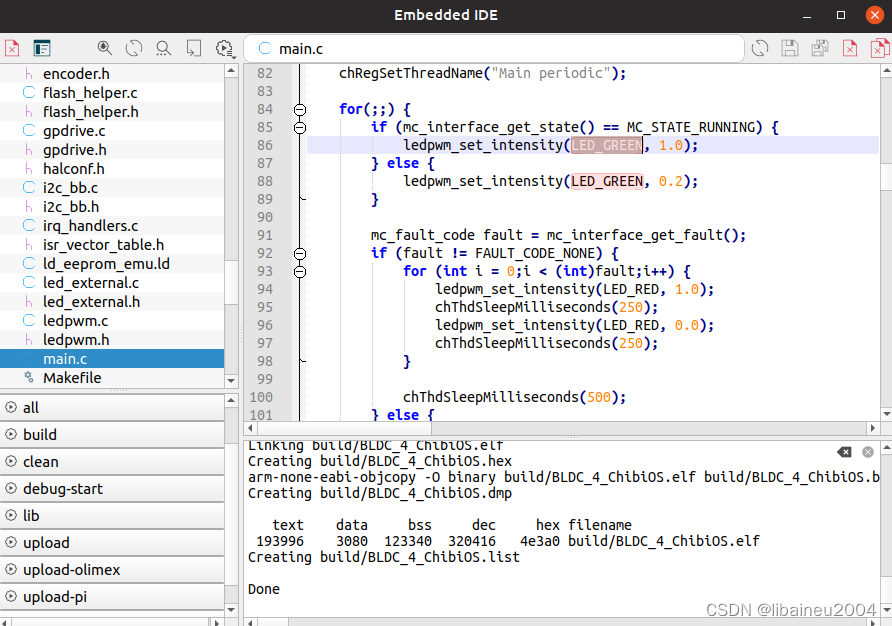Click the refresh/reload icon beside the magnifier
Screen dimensions: 892x626
[x=132, y=47]
